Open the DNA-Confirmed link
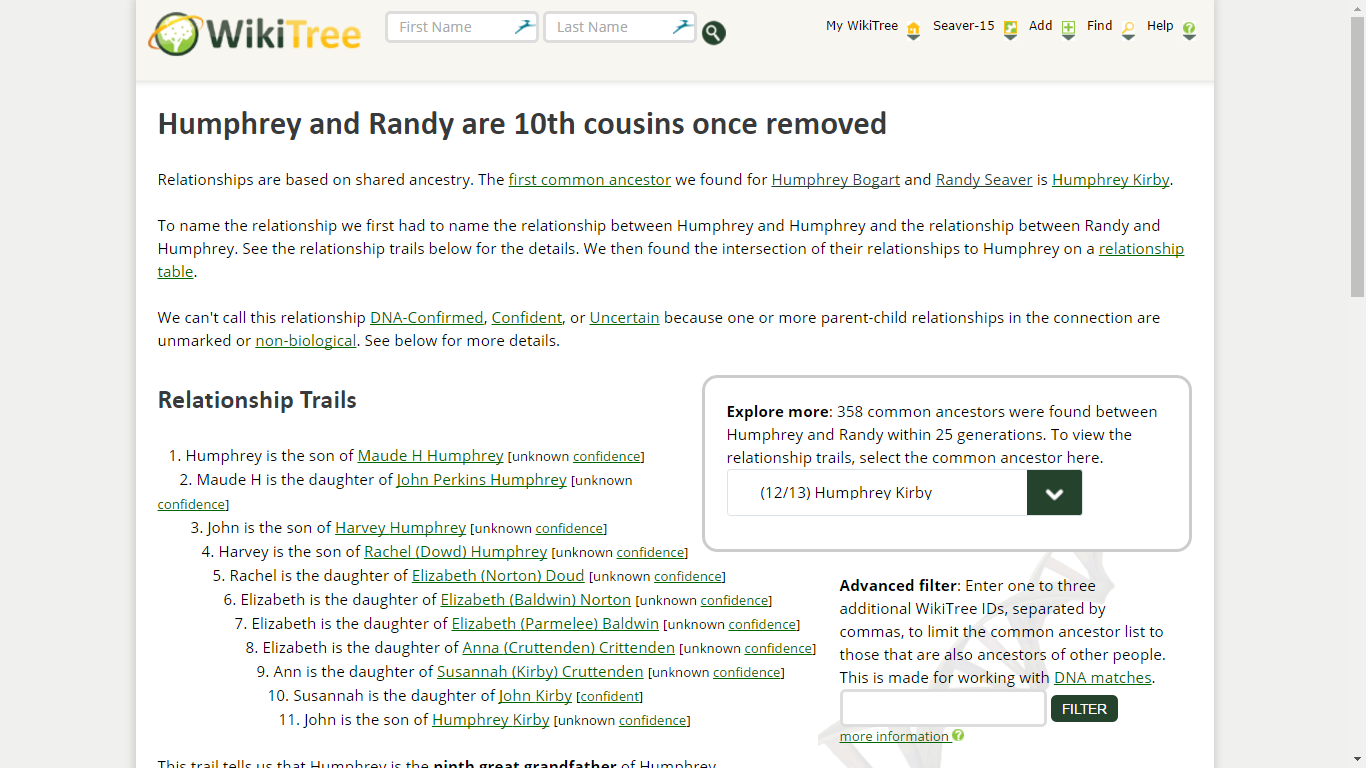 (x=427, y=318)
